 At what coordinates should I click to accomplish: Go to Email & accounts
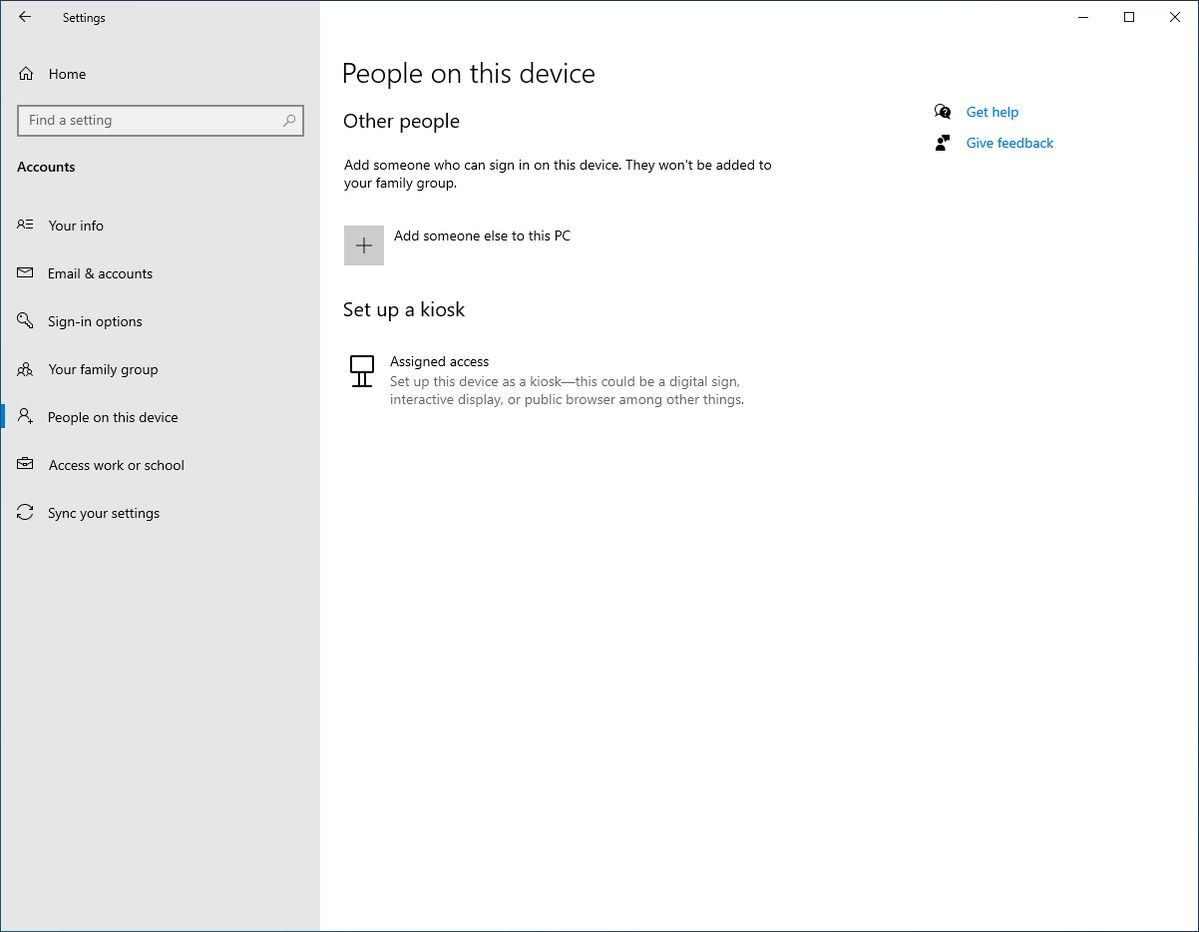coord(160,274)
